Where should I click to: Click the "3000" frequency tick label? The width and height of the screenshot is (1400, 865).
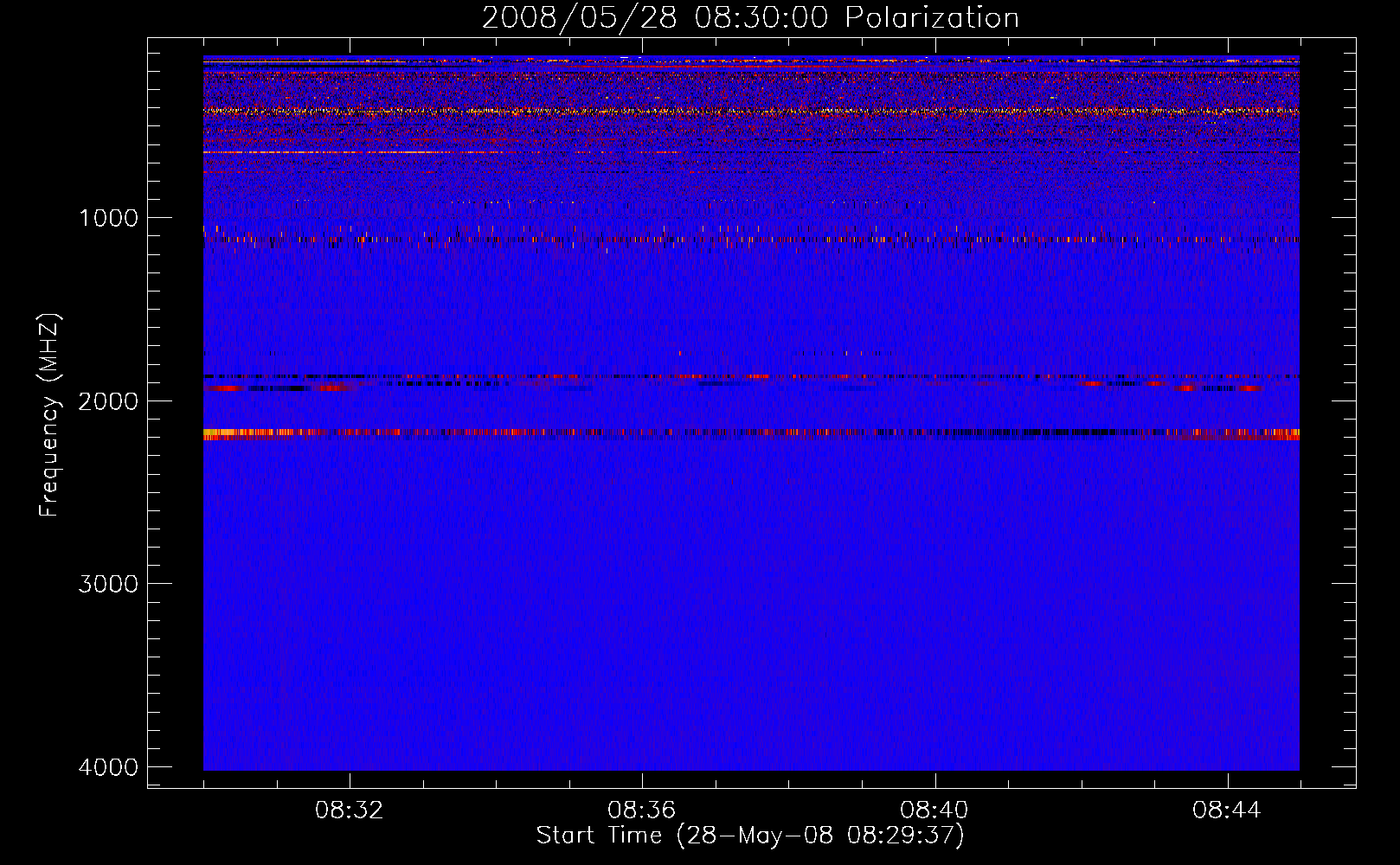tap(108, 584)
